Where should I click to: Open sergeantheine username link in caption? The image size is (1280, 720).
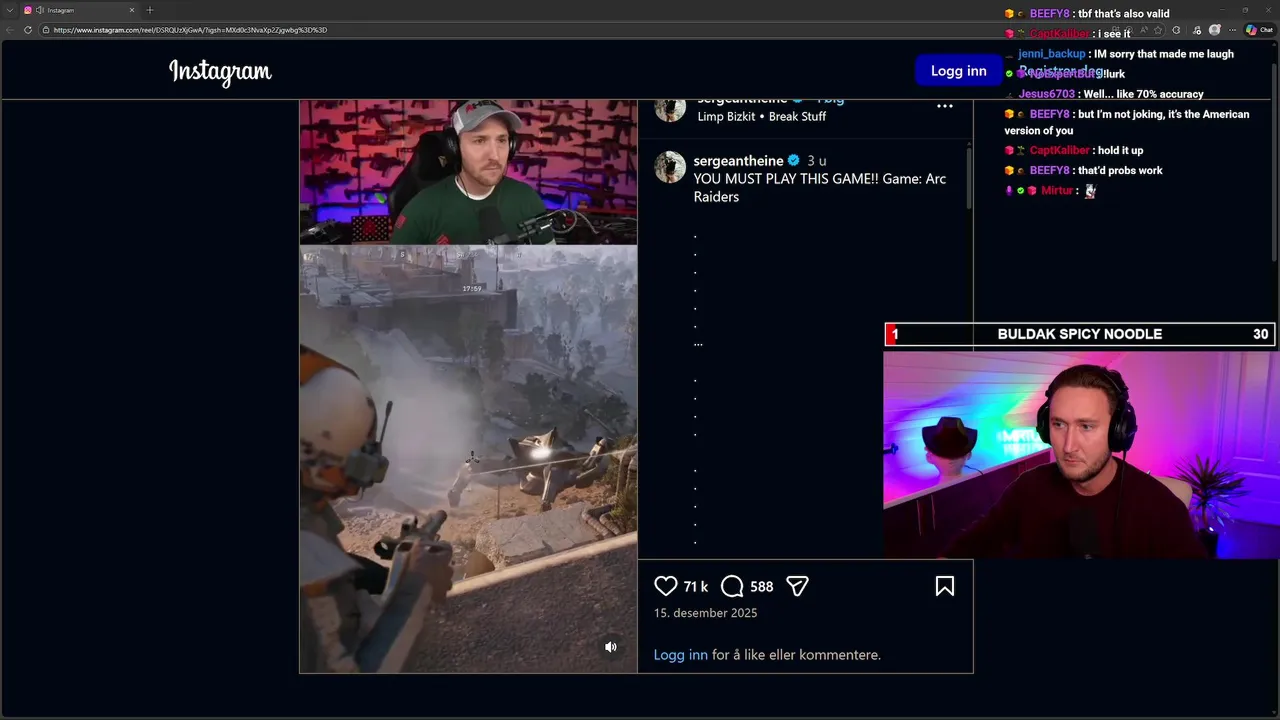[x=738, y=161]
